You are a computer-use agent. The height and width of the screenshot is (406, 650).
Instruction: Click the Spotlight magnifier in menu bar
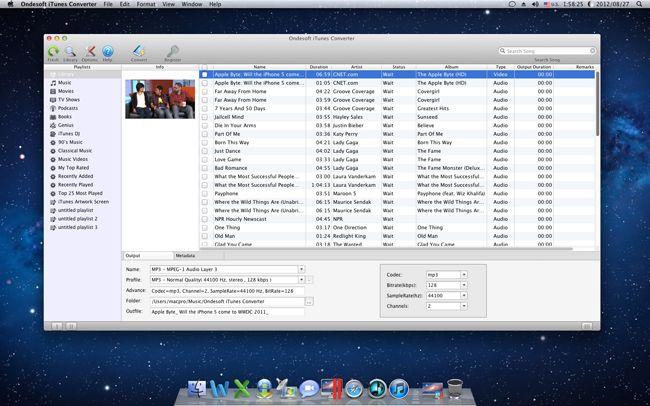640,4
